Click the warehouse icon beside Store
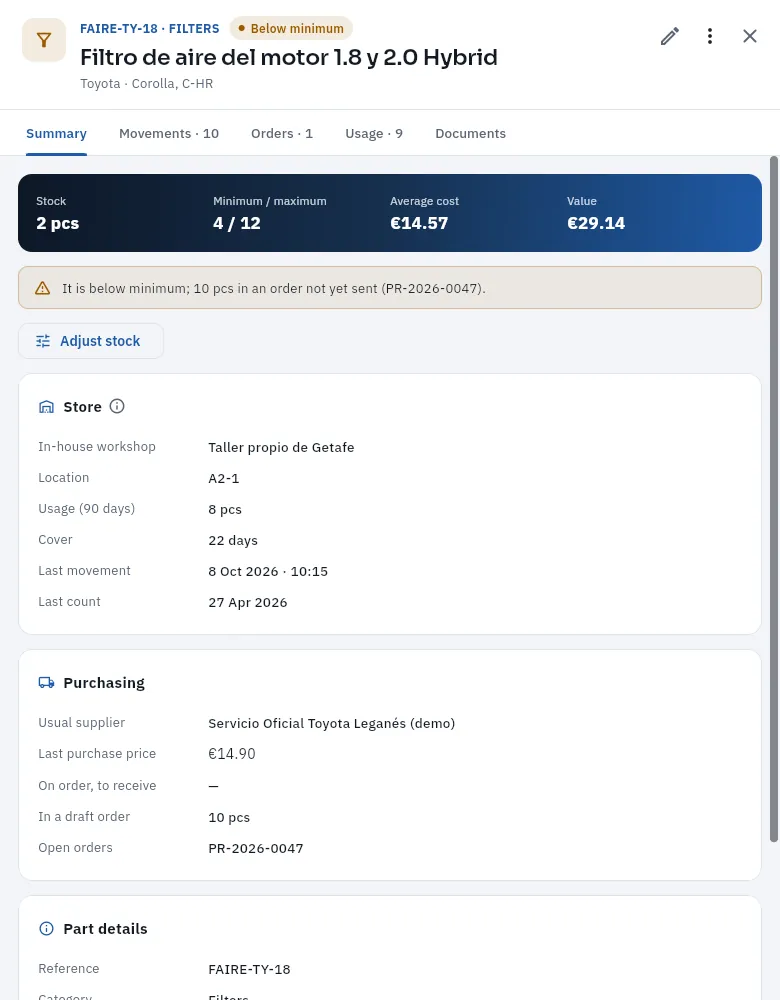The height and width of the screenshot is (1000, 780). (47, 407)
